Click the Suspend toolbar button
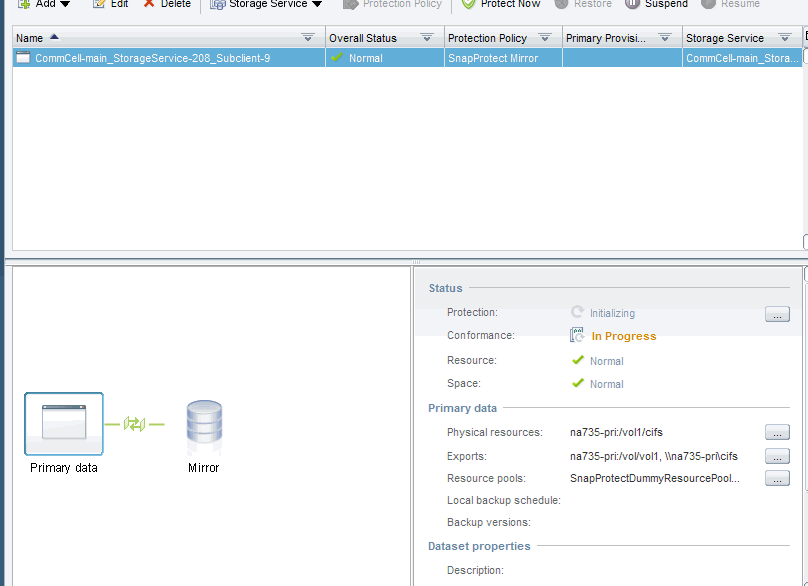 (x=657, y=4)
